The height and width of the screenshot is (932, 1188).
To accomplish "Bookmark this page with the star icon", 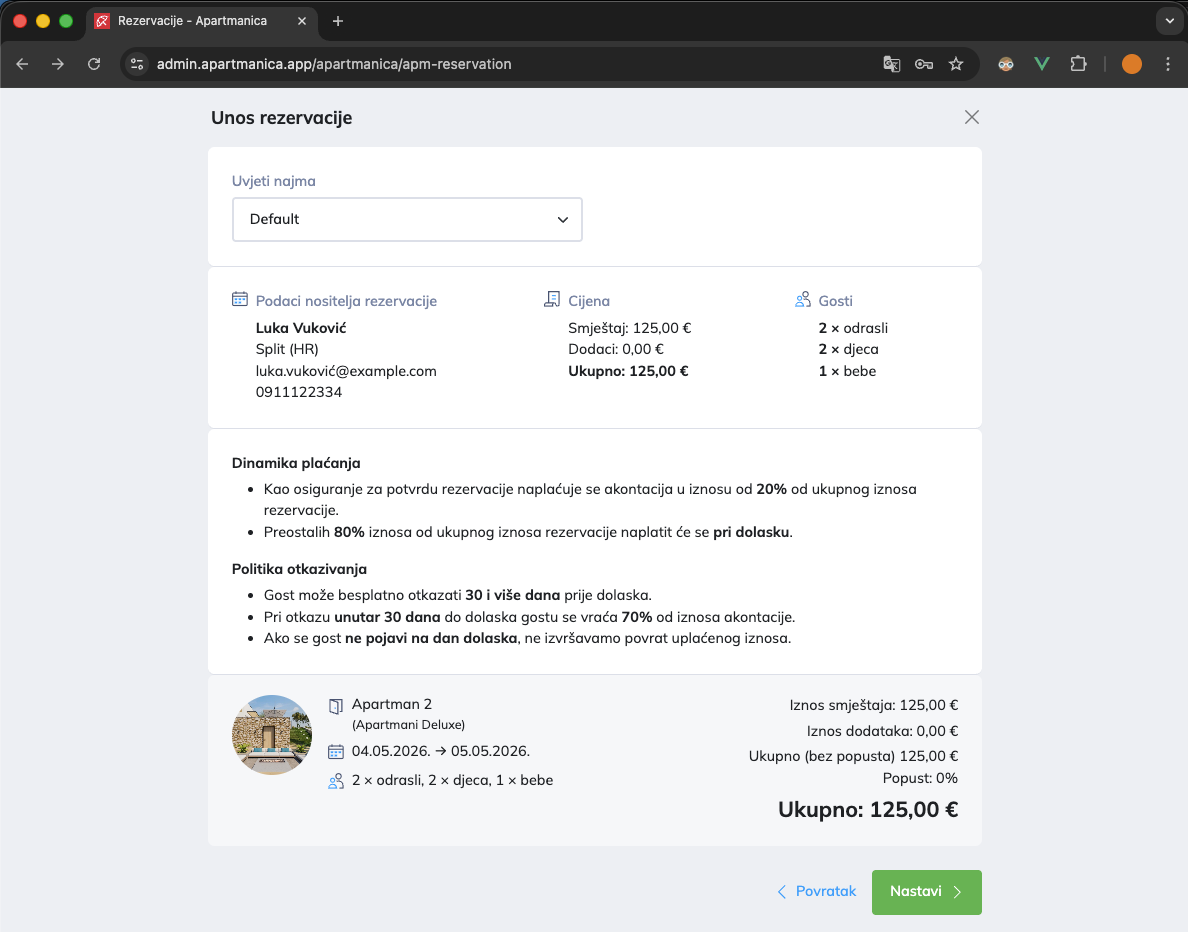I will coord(956,64).
